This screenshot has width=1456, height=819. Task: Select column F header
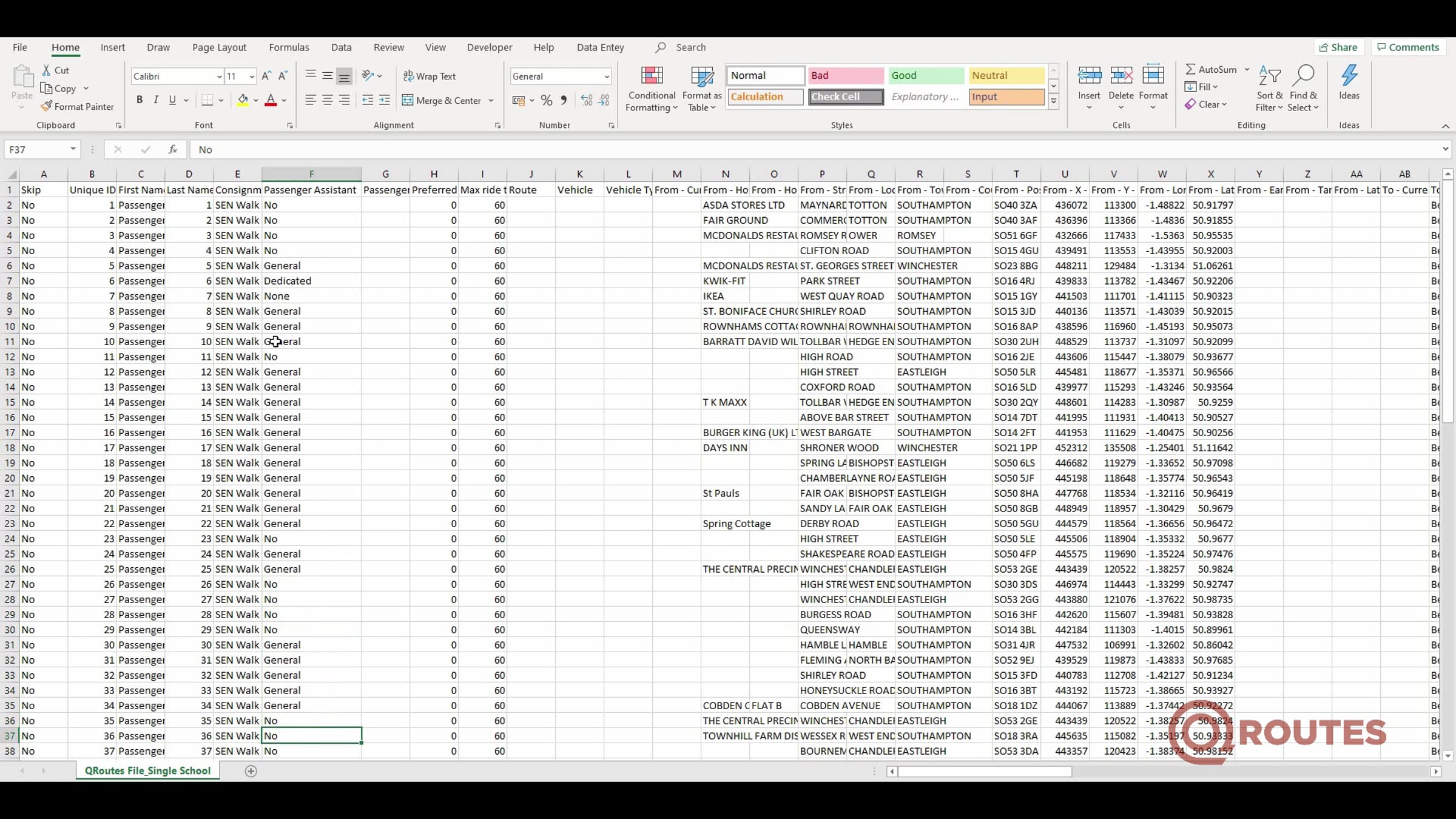[x=311, y=174]
